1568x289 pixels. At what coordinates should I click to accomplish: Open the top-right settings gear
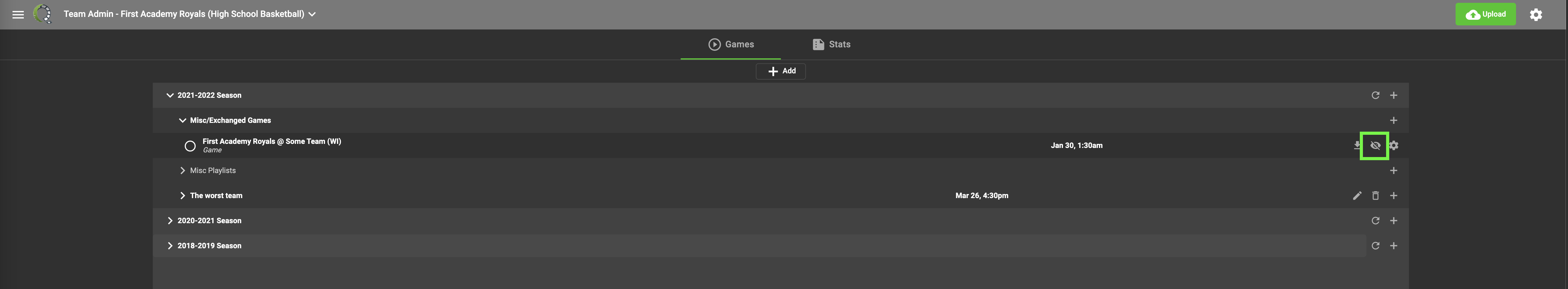(x=1535, y=15)
